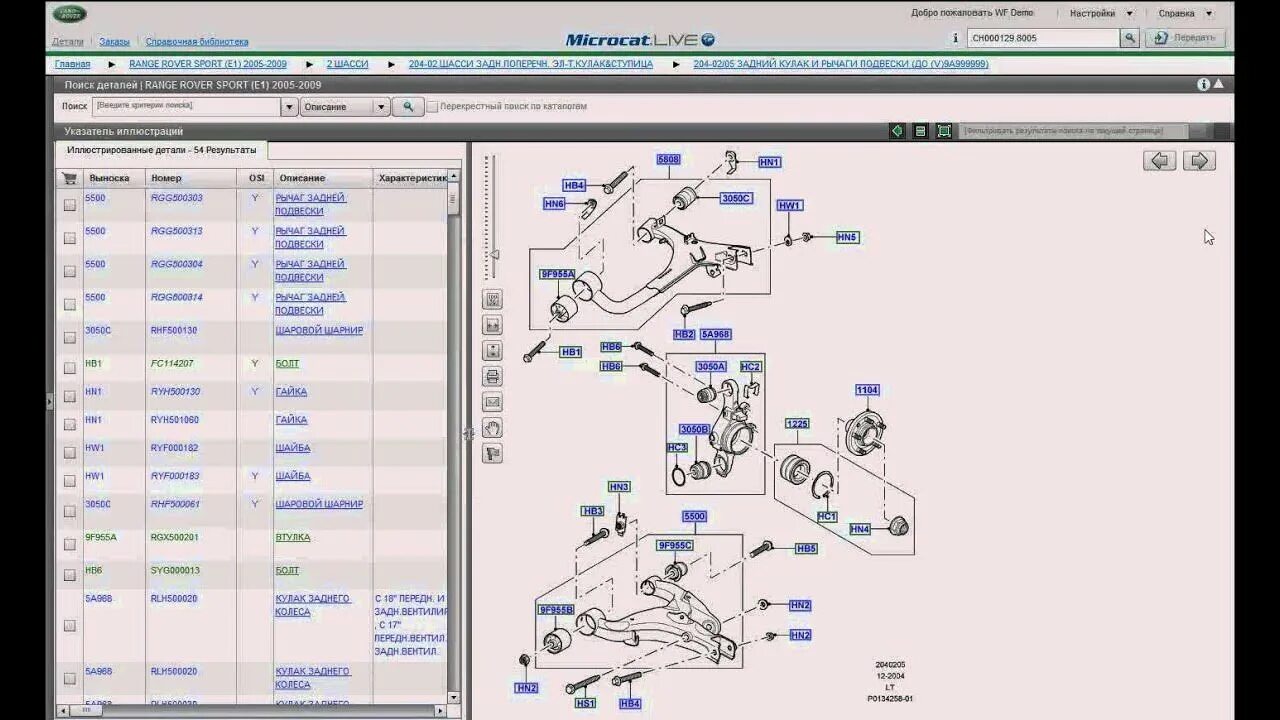Screen dimensions: 1280x720
Task: Click the search criteria input field
Action: coord(186,106)
